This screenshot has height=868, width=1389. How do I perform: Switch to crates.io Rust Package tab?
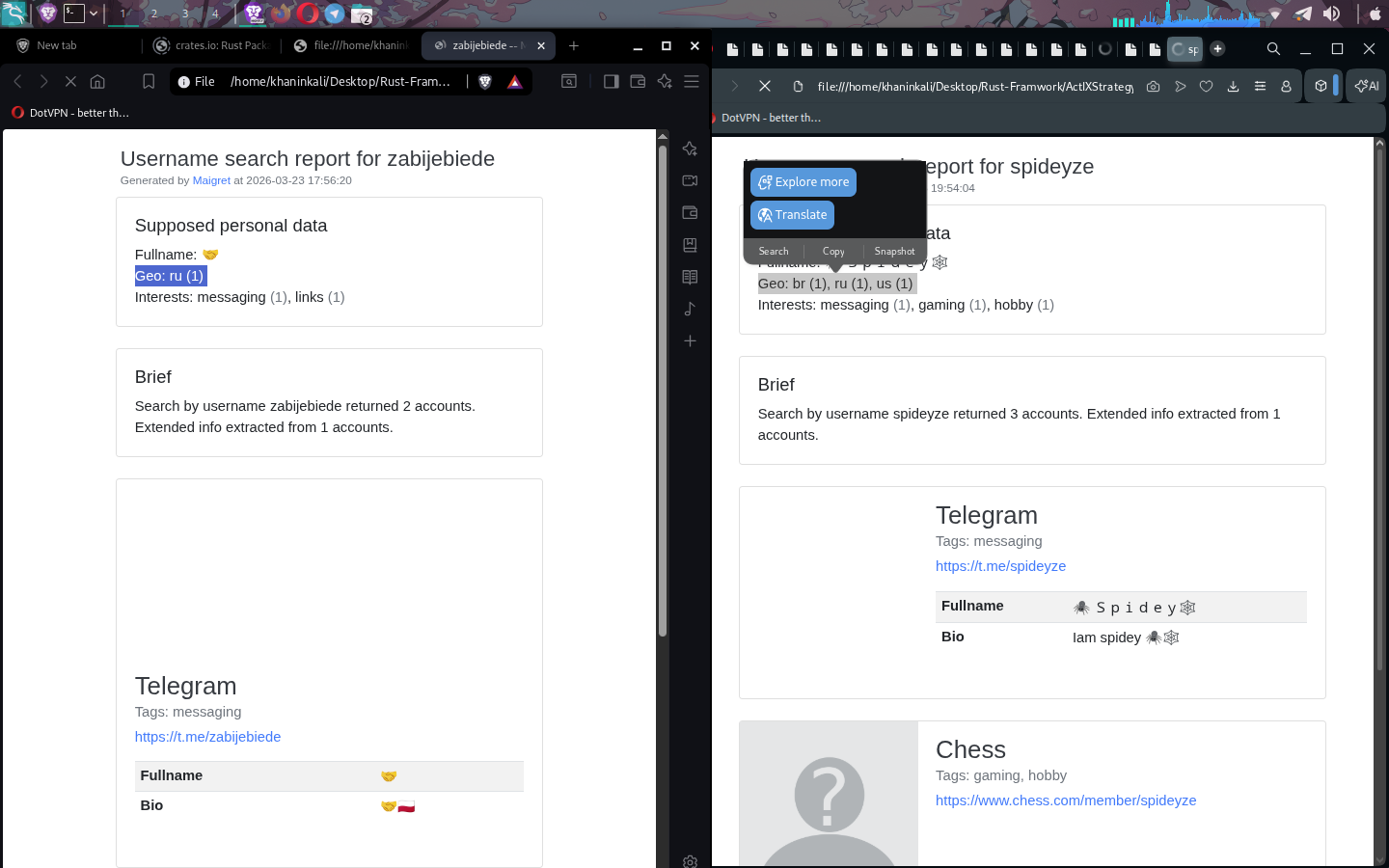pyautogui.click(x=212, y=45)
